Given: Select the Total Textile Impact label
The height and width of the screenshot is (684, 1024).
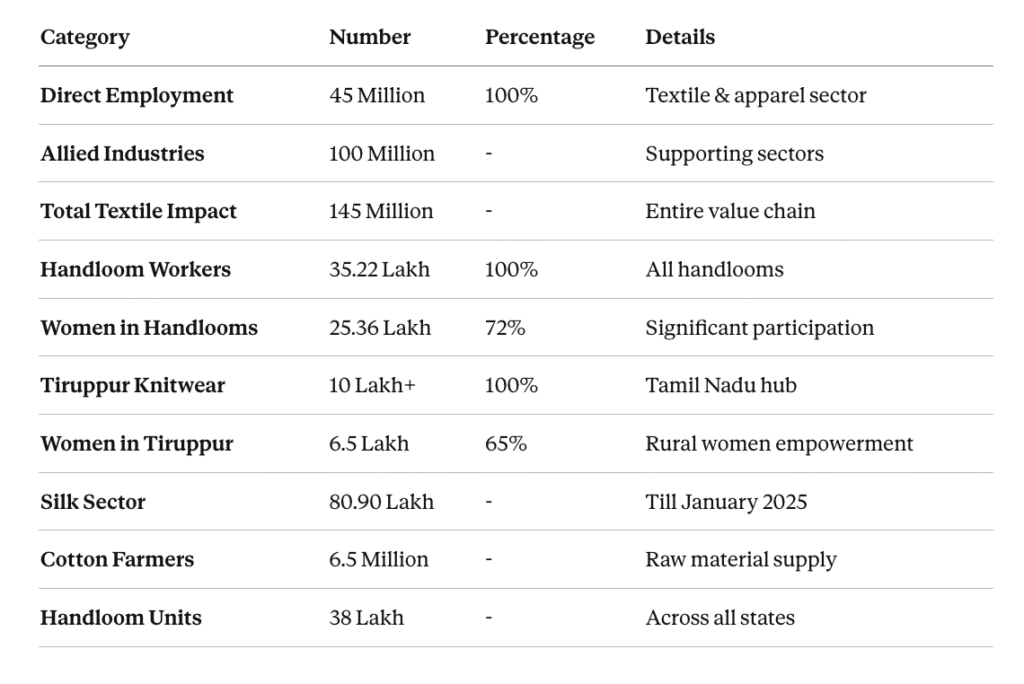Looking at the screenshot, I should tap(138, 212).
